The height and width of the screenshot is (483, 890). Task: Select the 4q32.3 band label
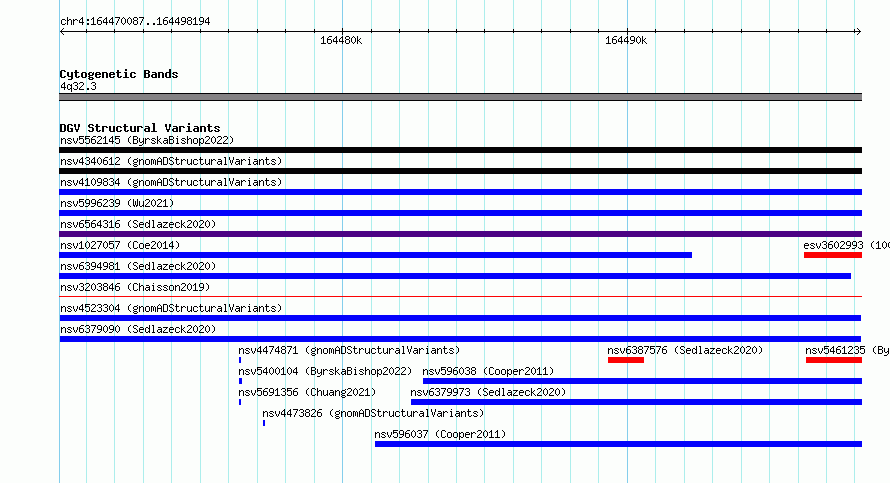point(78,86)
